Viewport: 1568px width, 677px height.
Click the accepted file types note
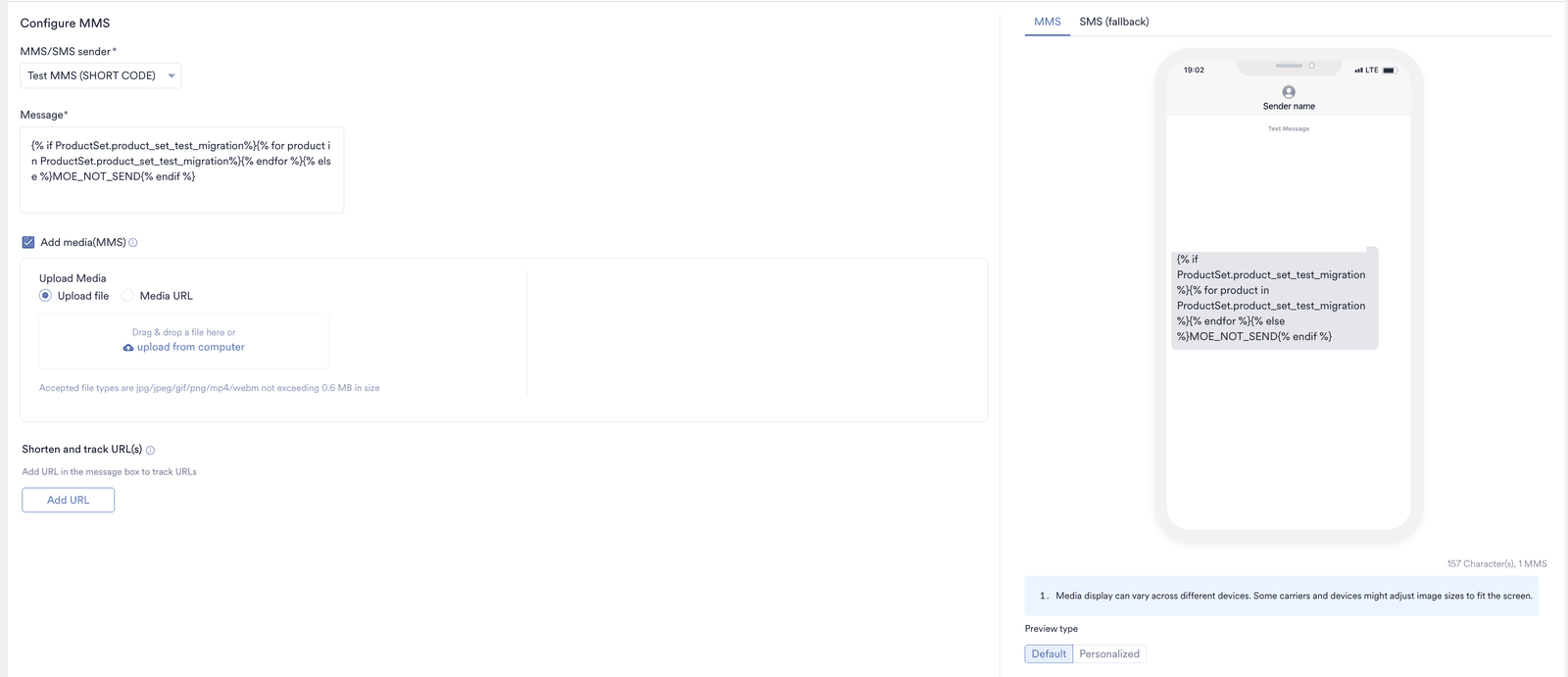point(210,388)
